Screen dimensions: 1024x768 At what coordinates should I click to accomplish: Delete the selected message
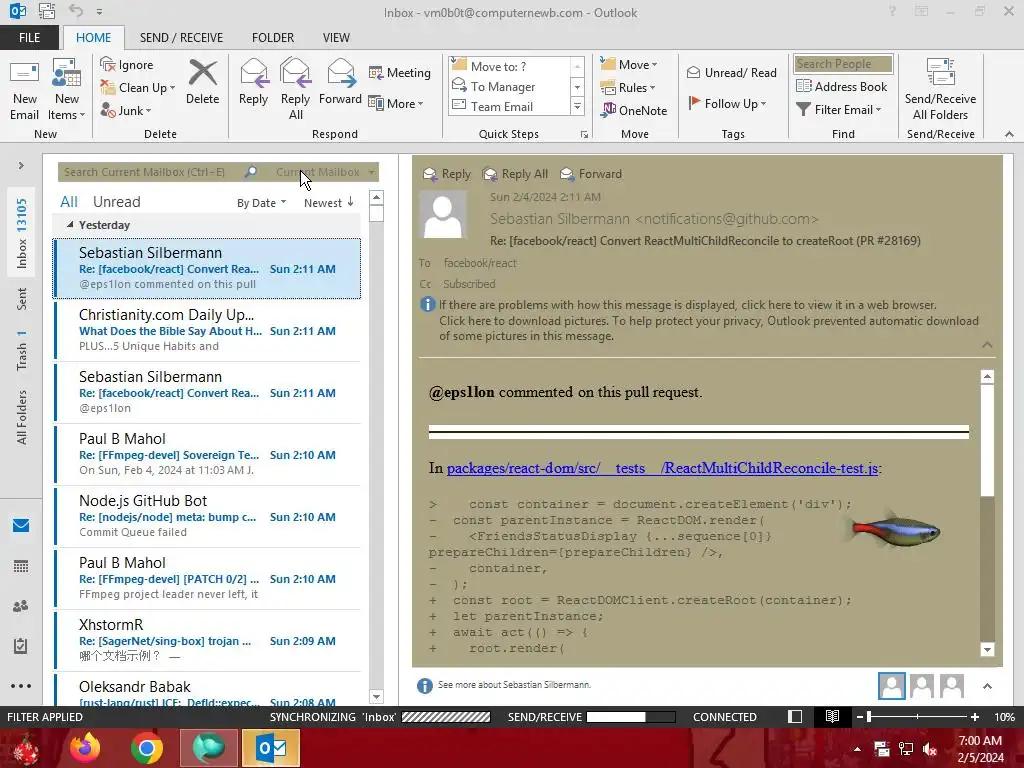click(202, 83)
